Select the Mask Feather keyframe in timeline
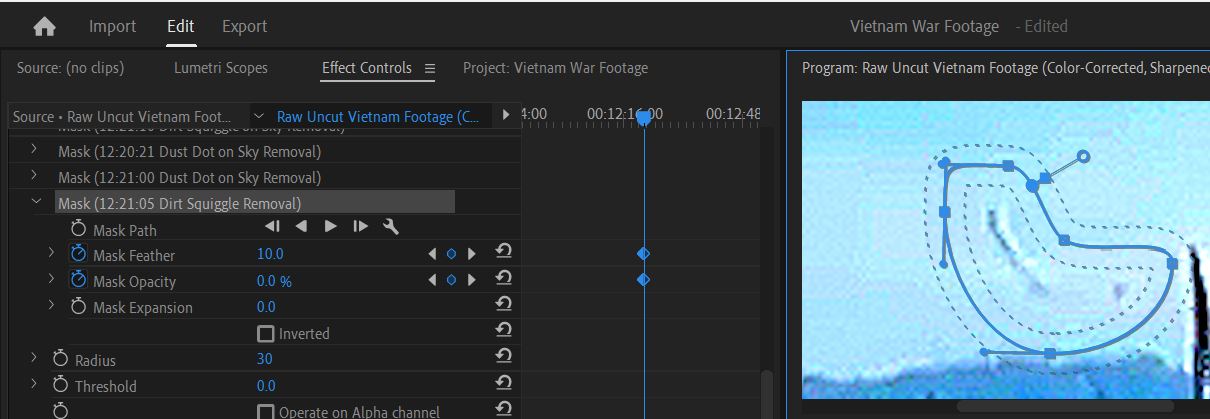The width and height of the screenshot is (1210, 419). click(x=643, y=254)
